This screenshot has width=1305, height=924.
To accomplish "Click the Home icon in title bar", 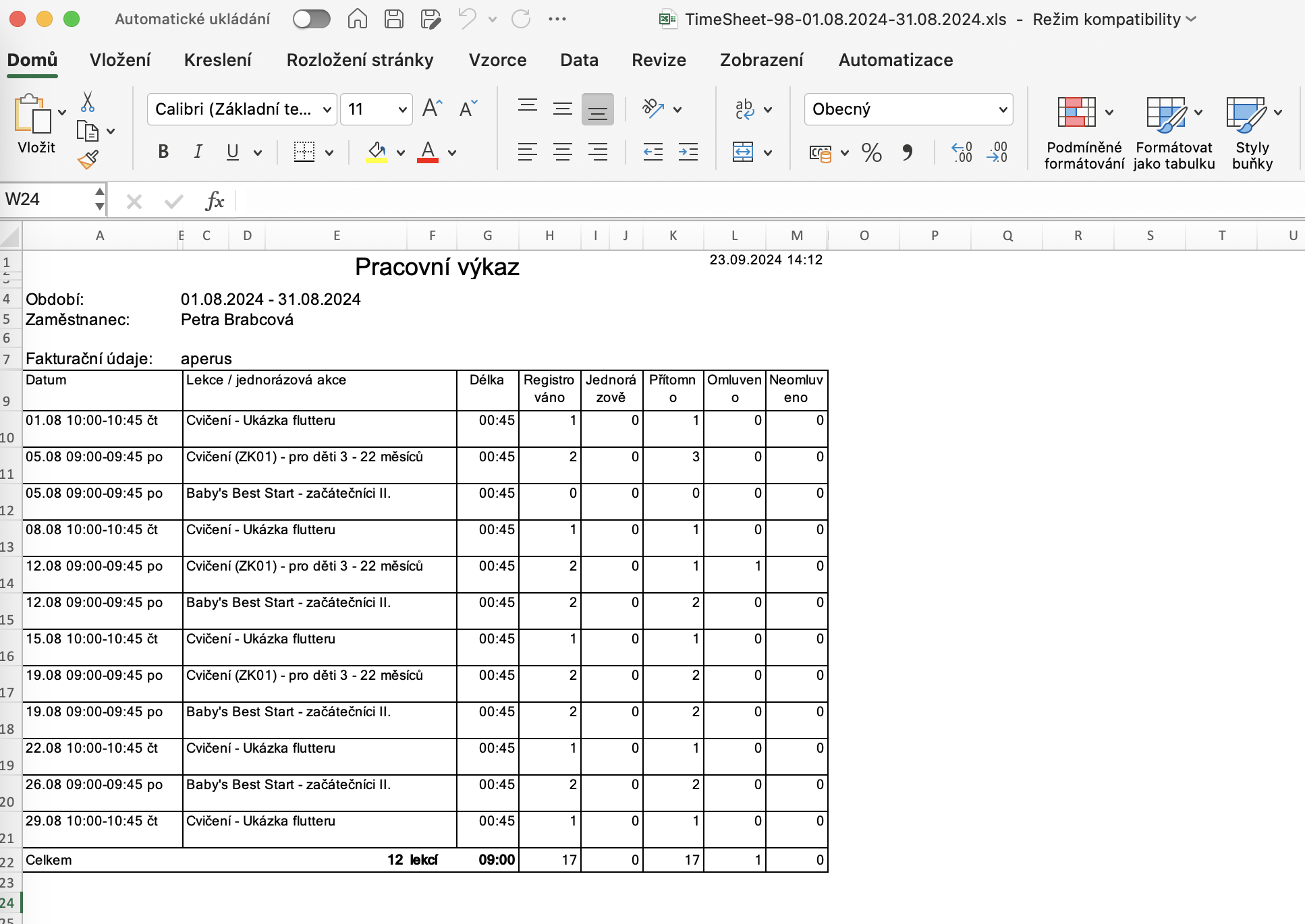I will coord(358,19).
